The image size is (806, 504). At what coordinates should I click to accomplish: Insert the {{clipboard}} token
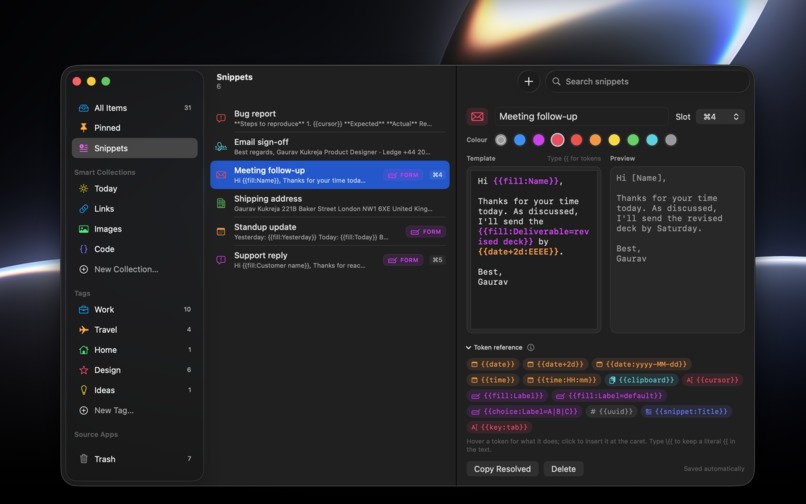641,380
